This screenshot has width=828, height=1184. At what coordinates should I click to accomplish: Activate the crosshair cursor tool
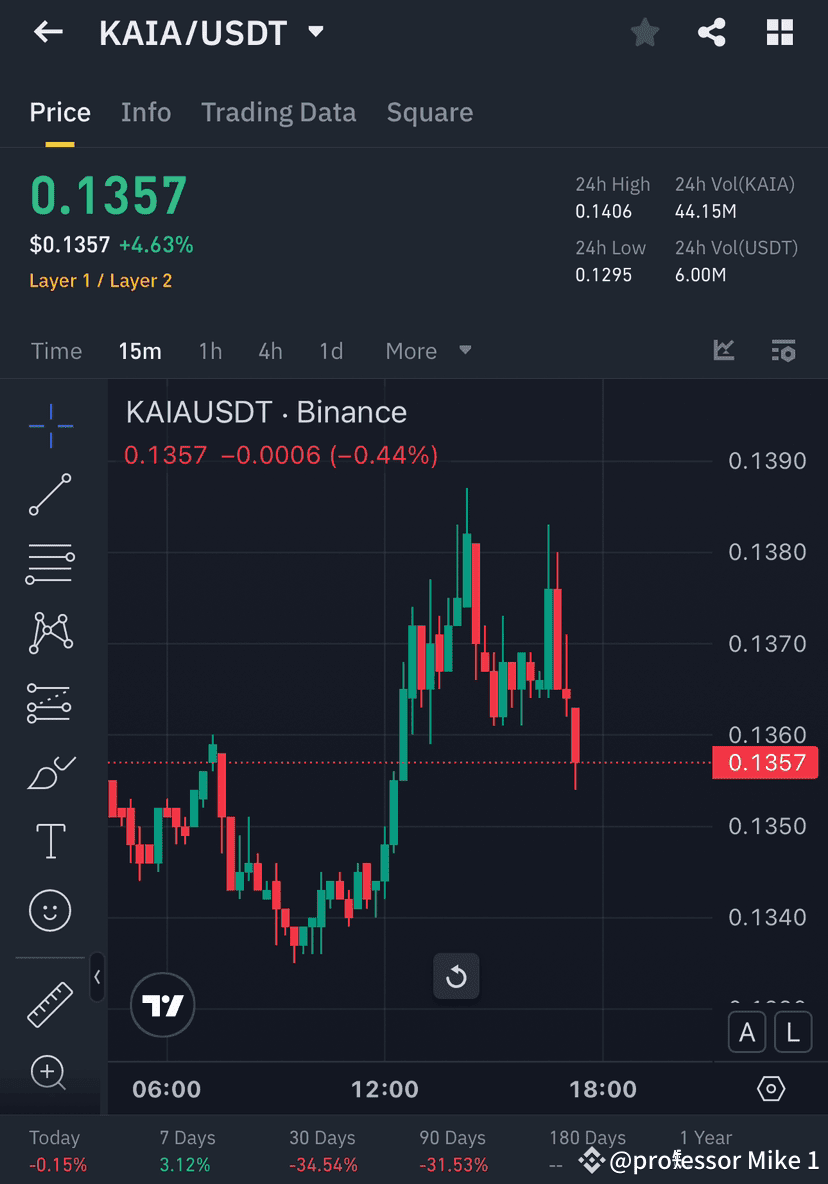tap(50, 425)
